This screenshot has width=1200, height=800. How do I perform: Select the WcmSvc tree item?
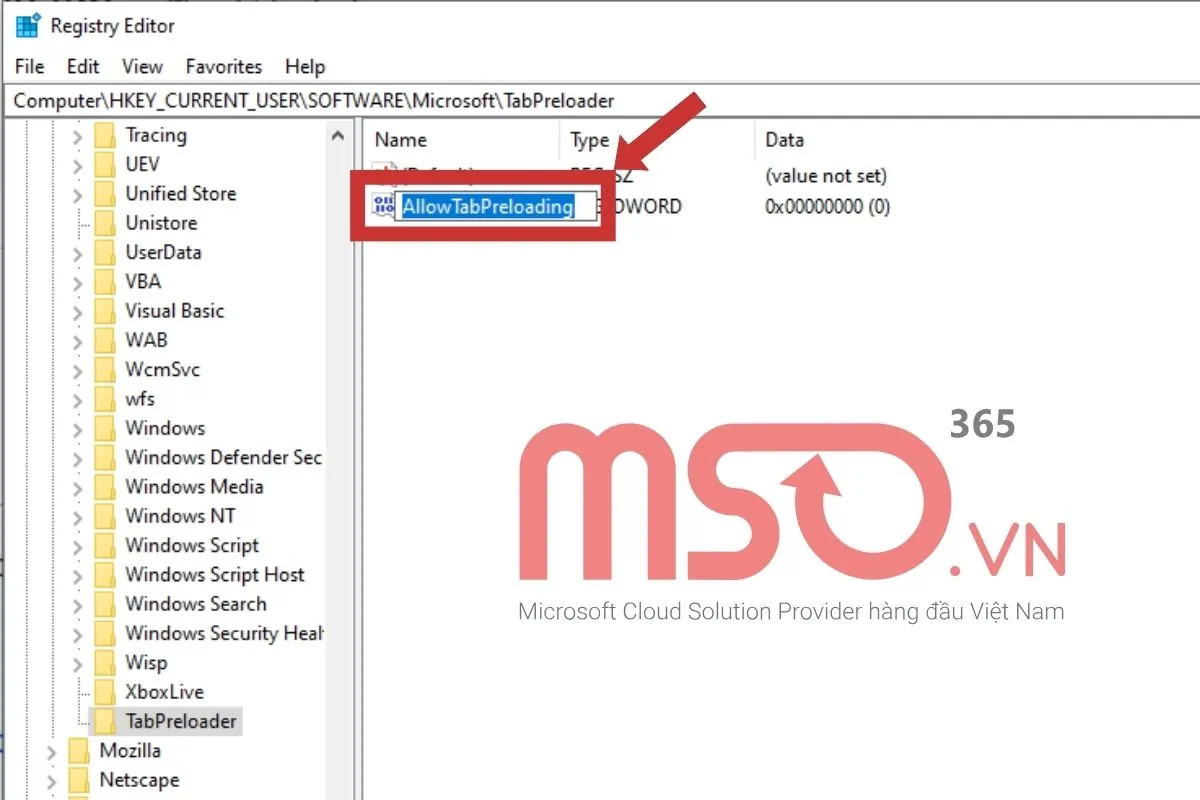[x=162, y=369]
